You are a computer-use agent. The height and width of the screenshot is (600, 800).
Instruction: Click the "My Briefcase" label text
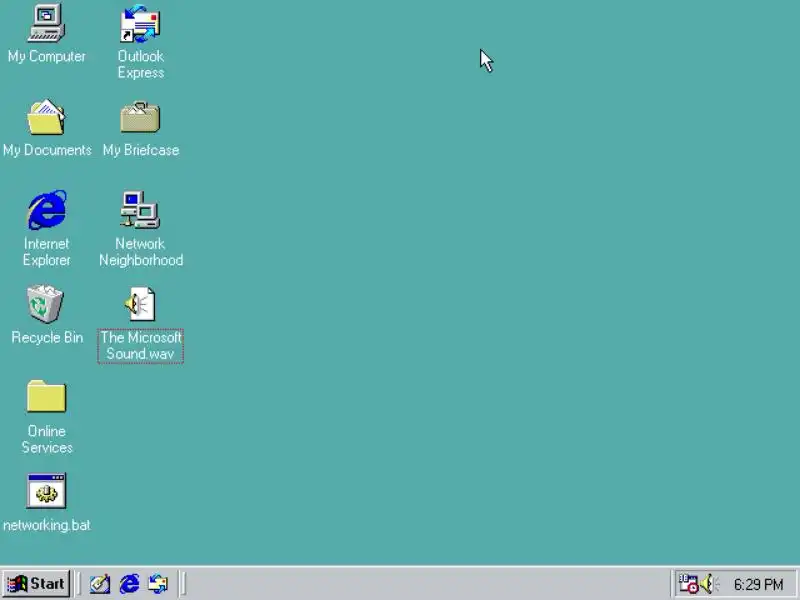(x=141, y=151)
